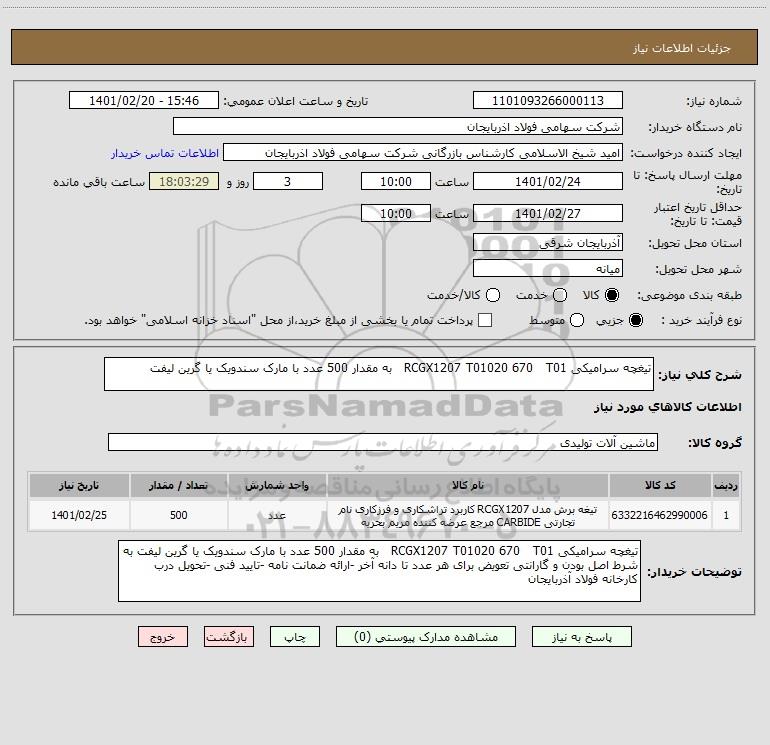Click the response deadline time field 10:00

(x=396, y=181)
